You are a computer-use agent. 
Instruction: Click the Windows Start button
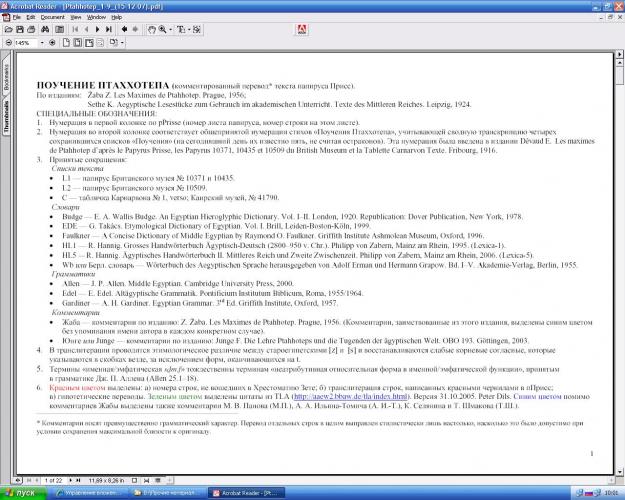22,492
